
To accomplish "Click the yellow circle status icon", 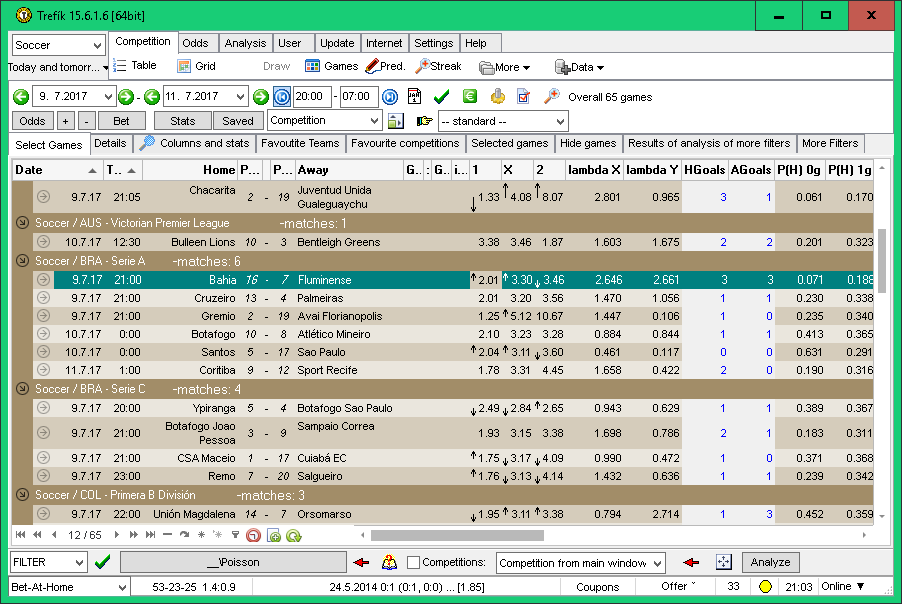I will [765, 587].
